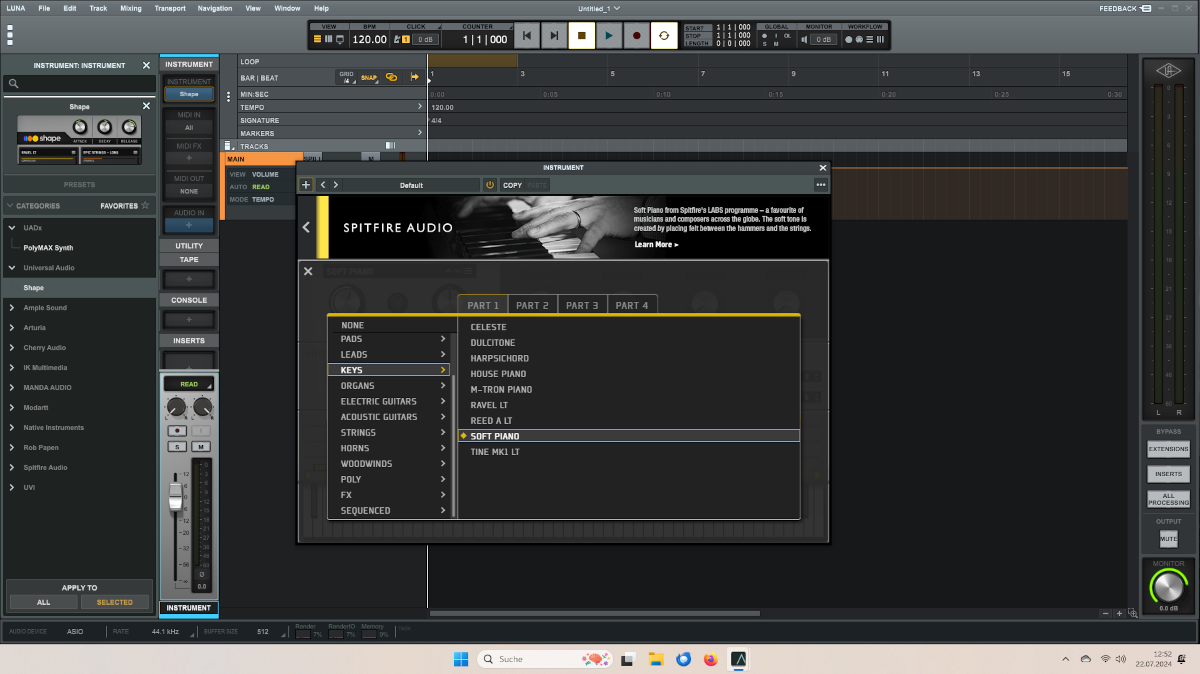The width and height of the screenshot is (1200, 674).
Task: Expand the Tempo ruler row chevron
Action: [x=420, y=107]
